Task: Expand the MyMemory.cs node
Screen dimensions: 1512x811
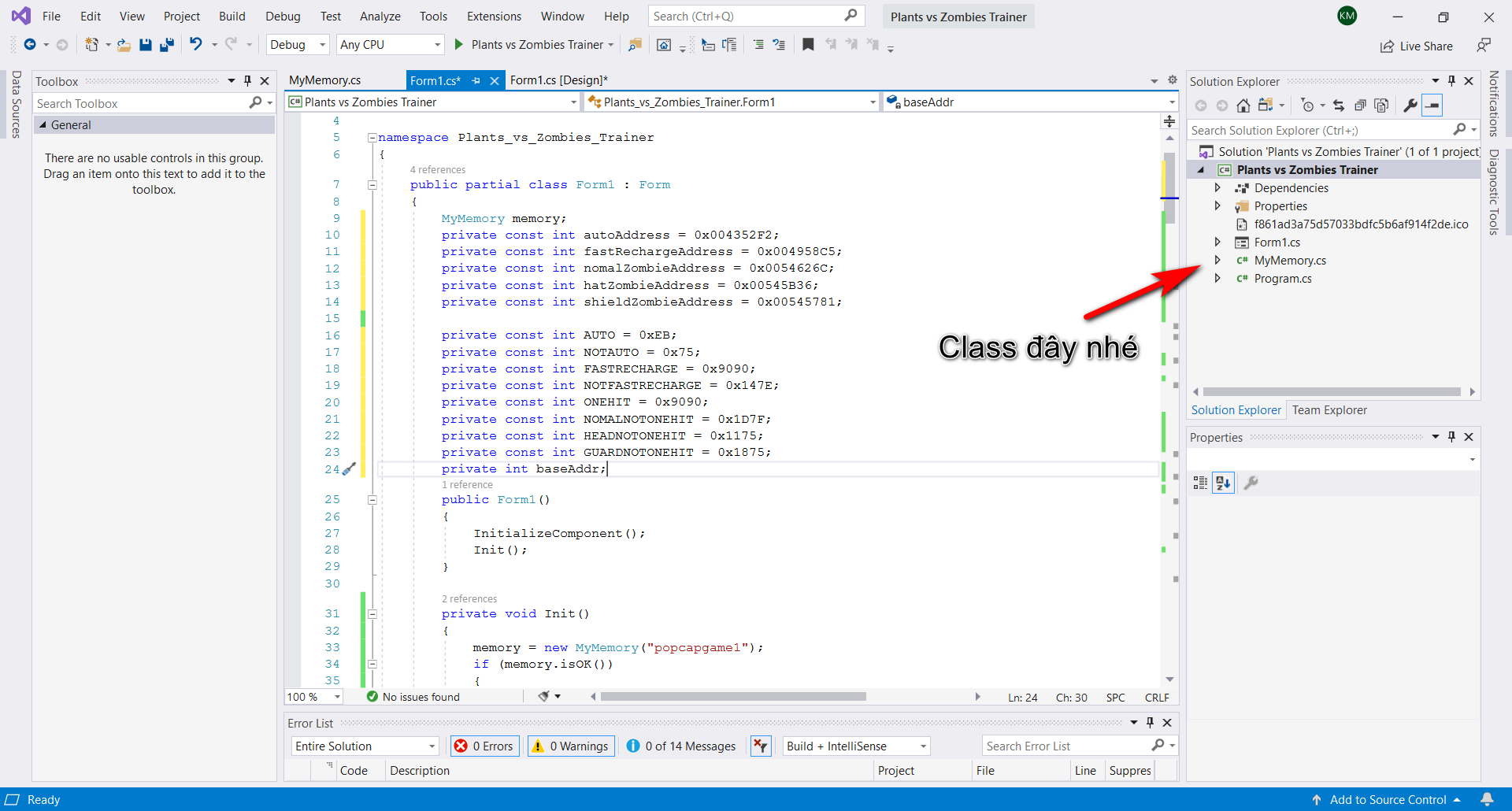Action: click(1217, 261)
